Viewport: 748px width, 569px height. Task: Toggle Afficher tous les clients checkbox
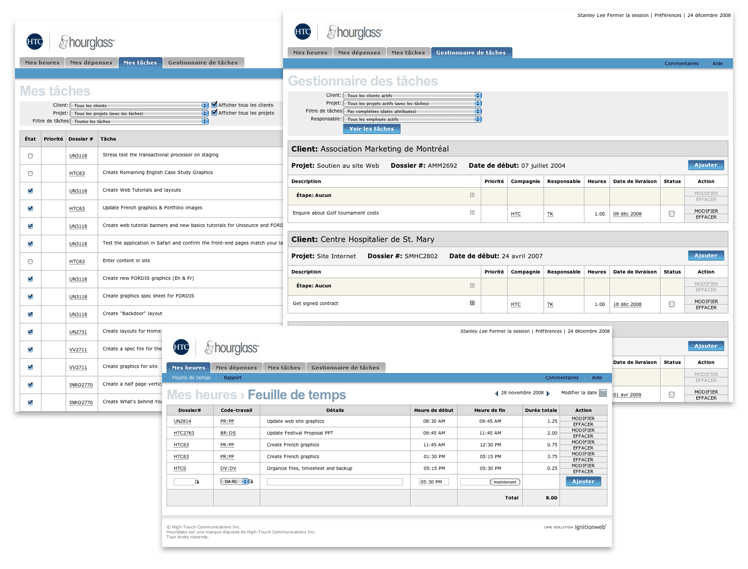point(214,104)
